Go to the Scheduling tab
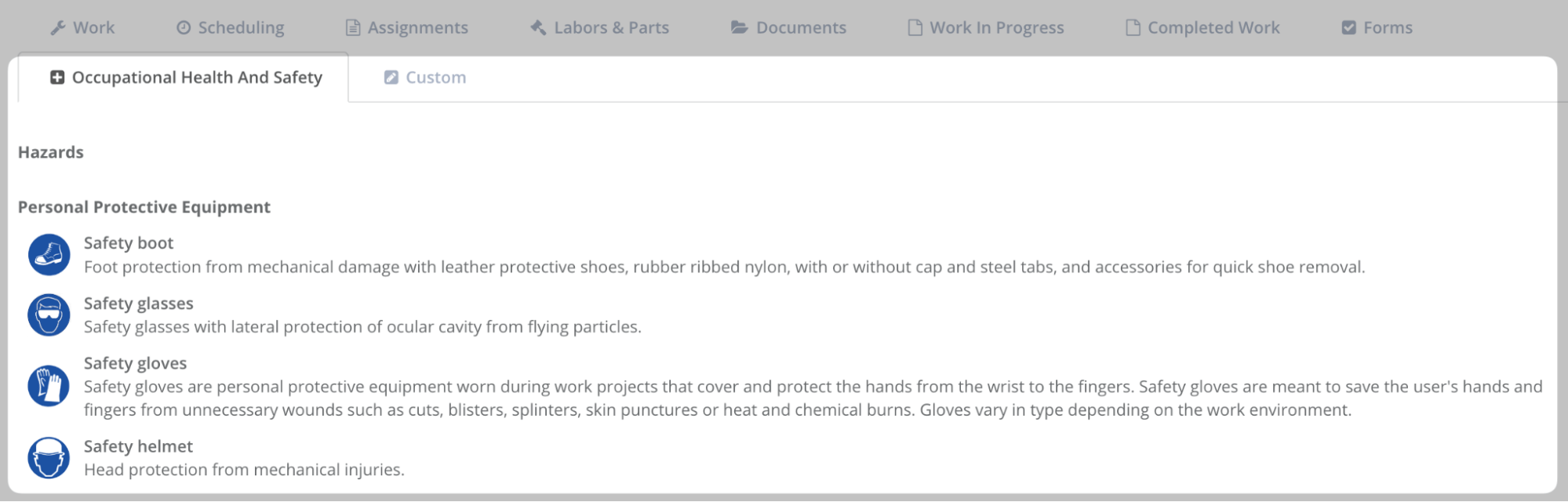 (x=241, y=28)
